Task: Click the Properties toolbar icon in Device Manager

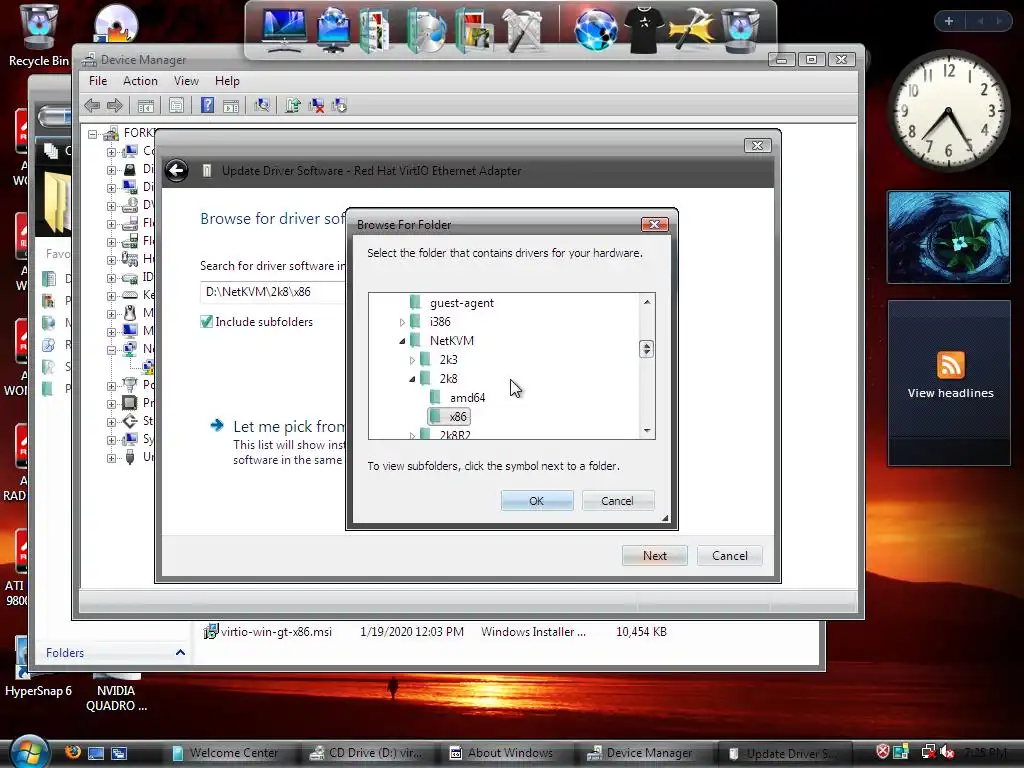Action: pyautogui.click(x=176, y=105)
